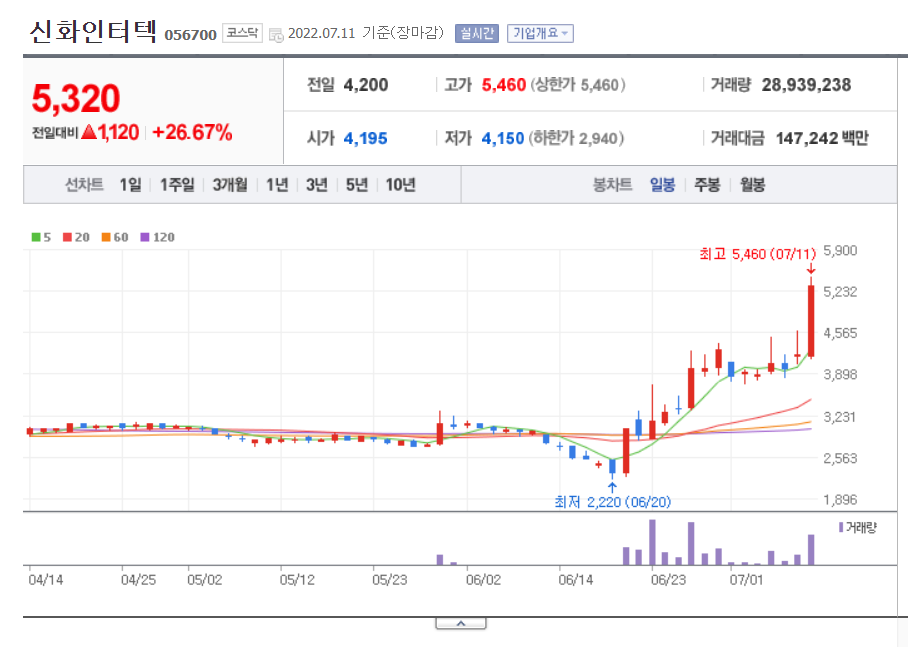Click the 06/23 date label on the axis
The image size is (908, 647).
(668, 580)
